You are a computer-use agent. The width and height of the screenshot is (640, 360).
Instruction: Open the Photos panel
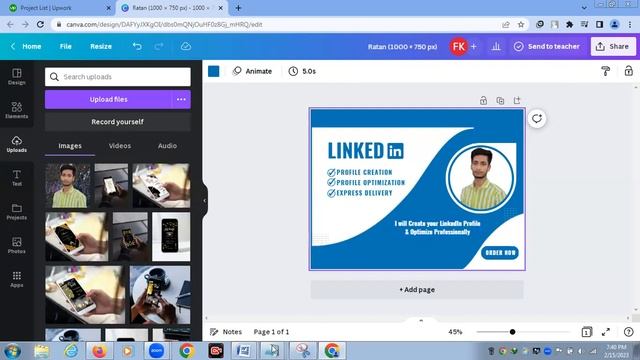(17, 245)
